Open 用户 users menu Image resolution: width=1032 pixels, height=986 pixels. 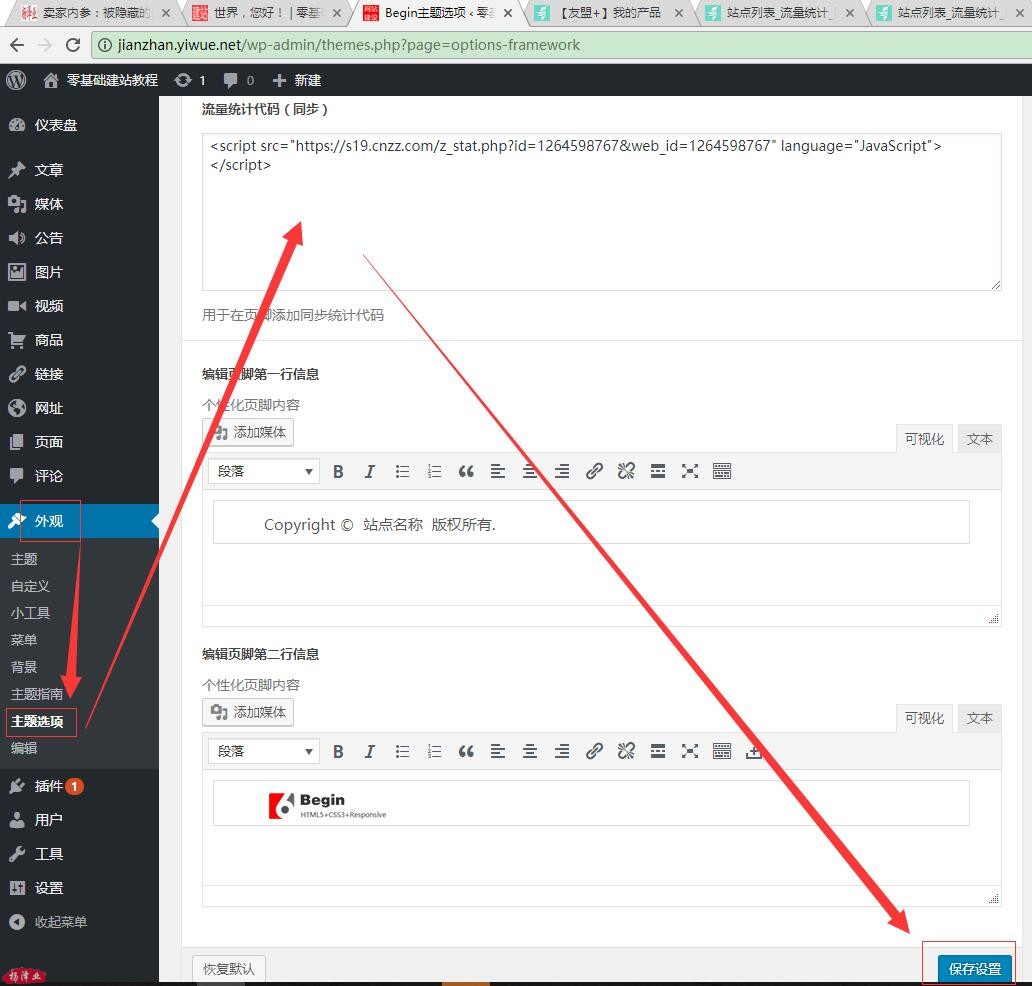point(79,819)
